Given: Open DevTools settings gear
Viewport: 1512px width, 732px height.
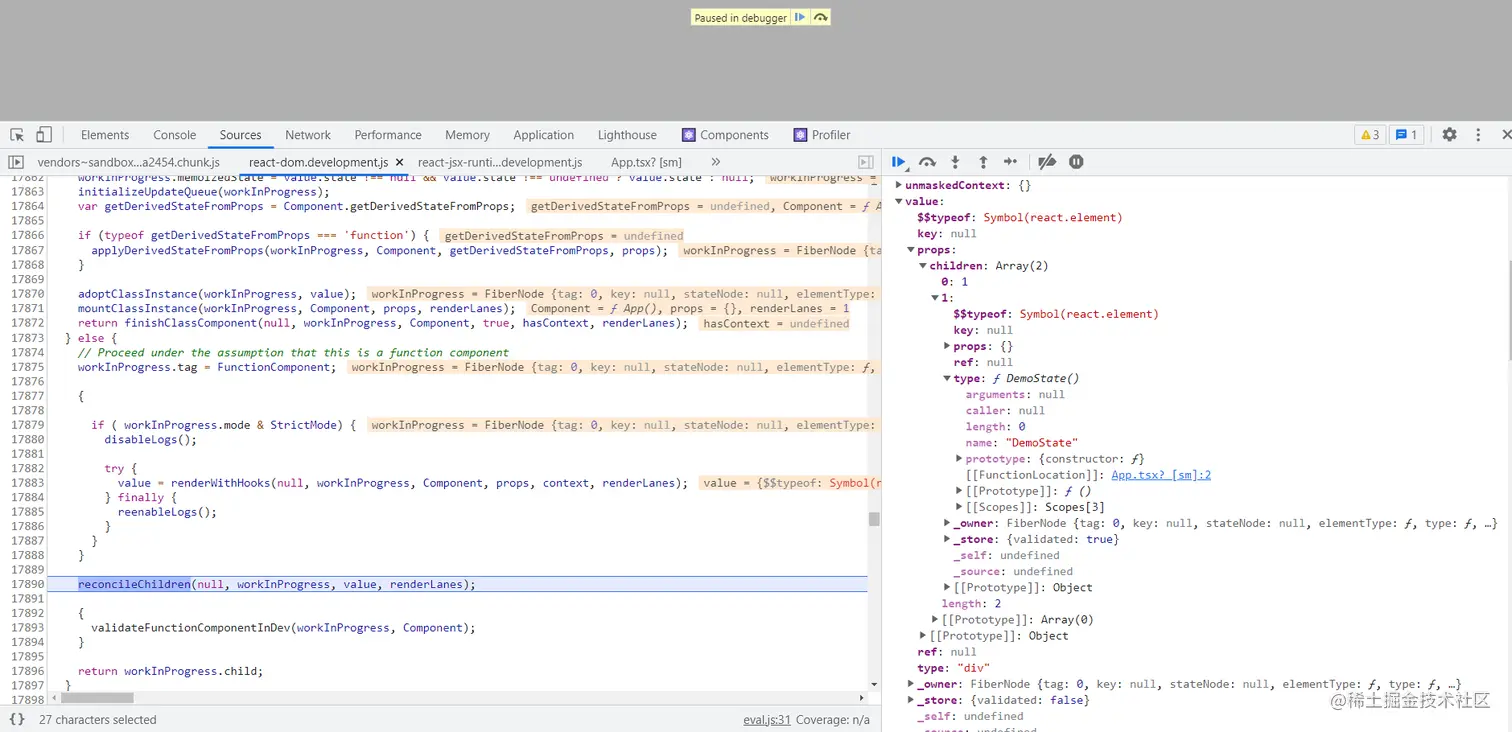Looking at the screenshot, I should click(1449, 135).
